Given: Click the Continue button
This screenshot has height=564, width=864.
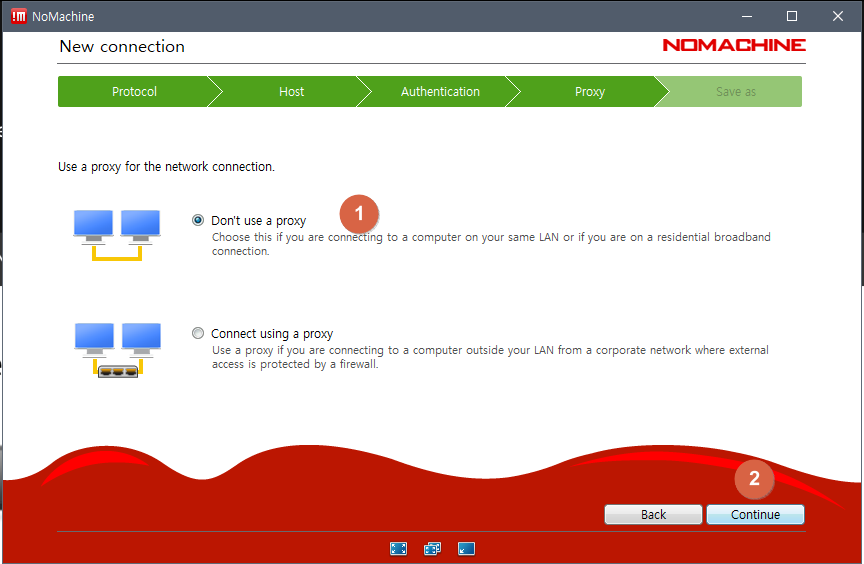Looking at the screenshot, I should point(755,514).
